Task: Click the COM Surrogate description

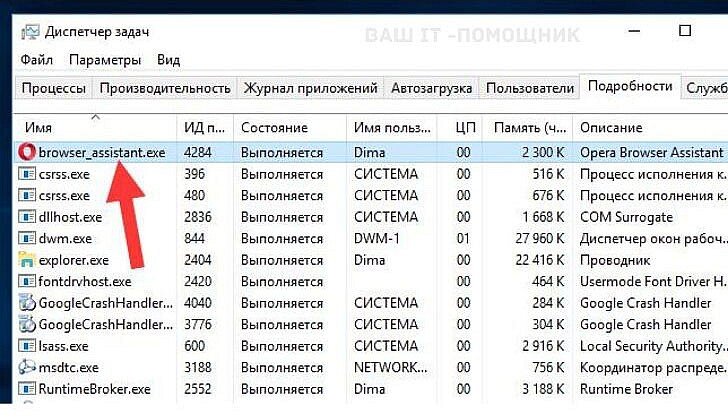Action: click(x=626, y=217)
